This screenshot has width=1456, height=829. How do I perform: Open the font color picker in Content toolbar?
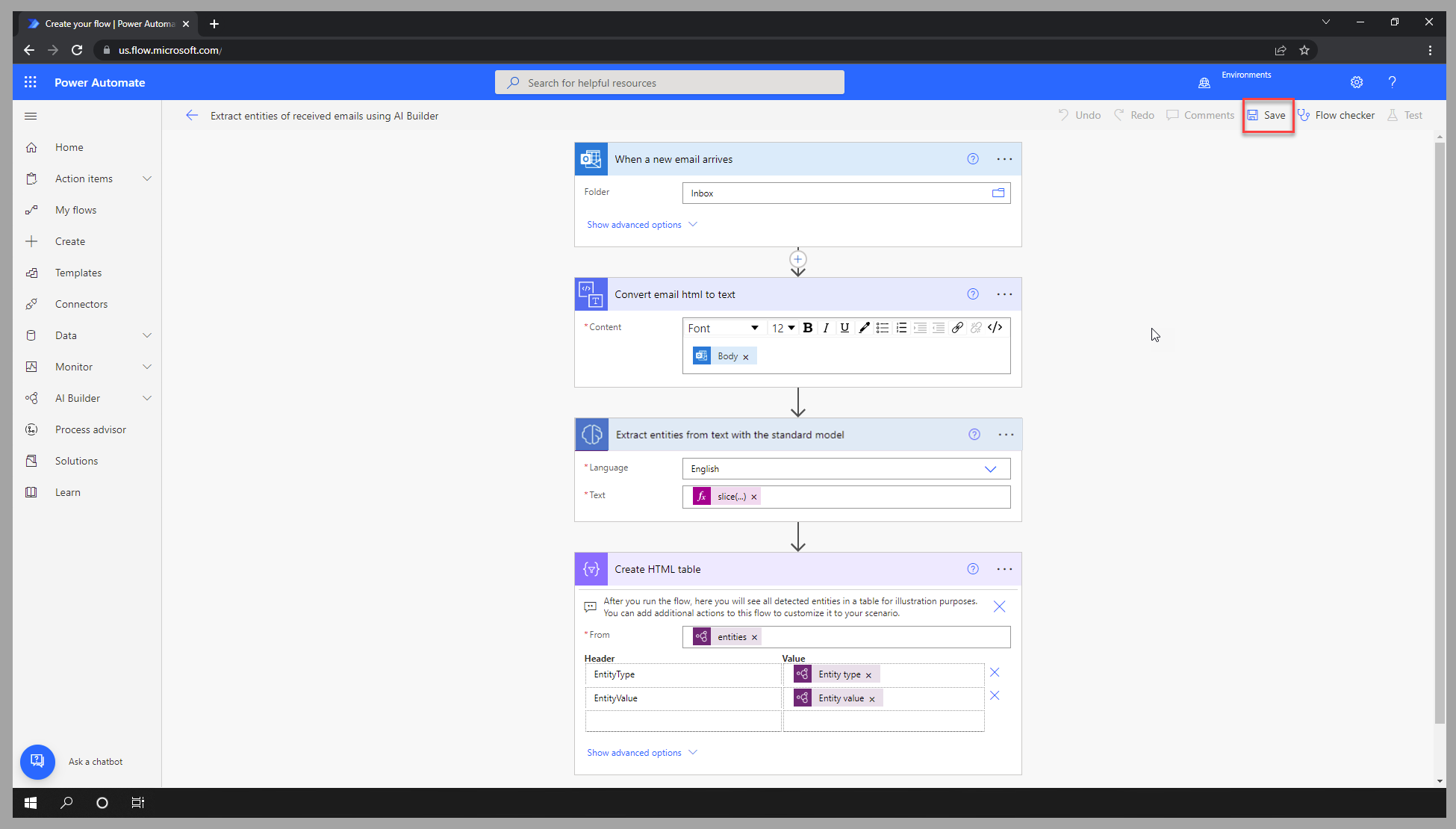pyautogui.click(x=864, y=327)
